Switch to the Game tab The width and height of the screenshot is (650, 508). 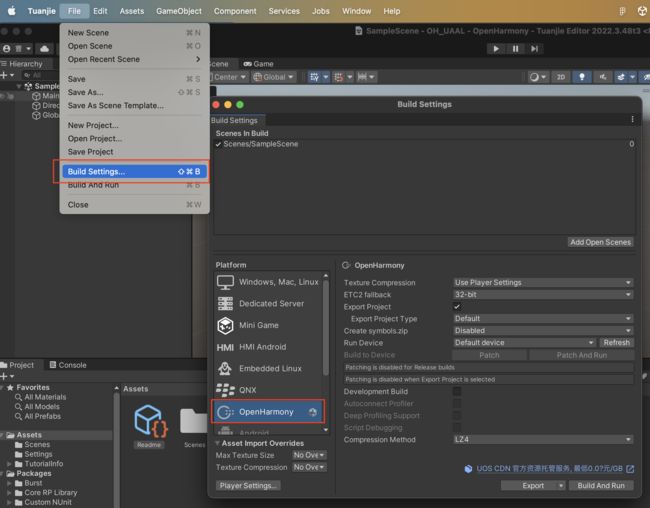click(x=259, y=64)
